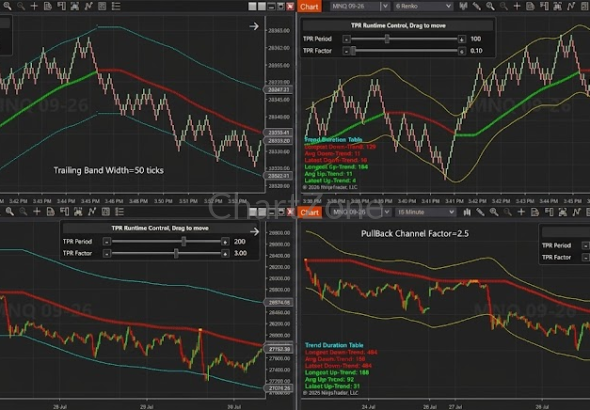Viewport: 590px width, 410px height.
Task: Select the drawing tools pencil in top-right toolbar
Action: [477, 6]
